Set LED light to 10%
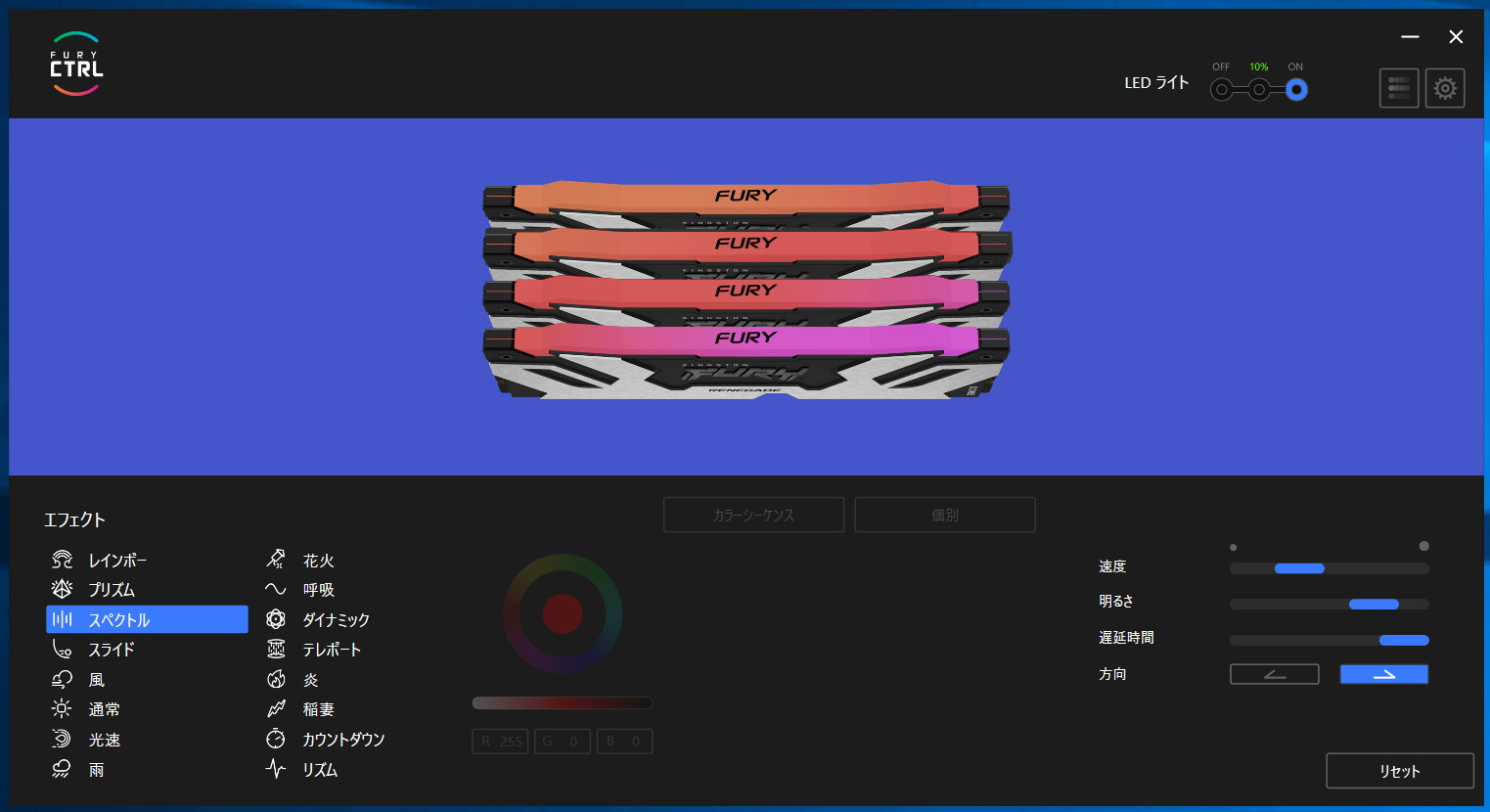The image size is (1490, 812). click(x=1259, y=90)
